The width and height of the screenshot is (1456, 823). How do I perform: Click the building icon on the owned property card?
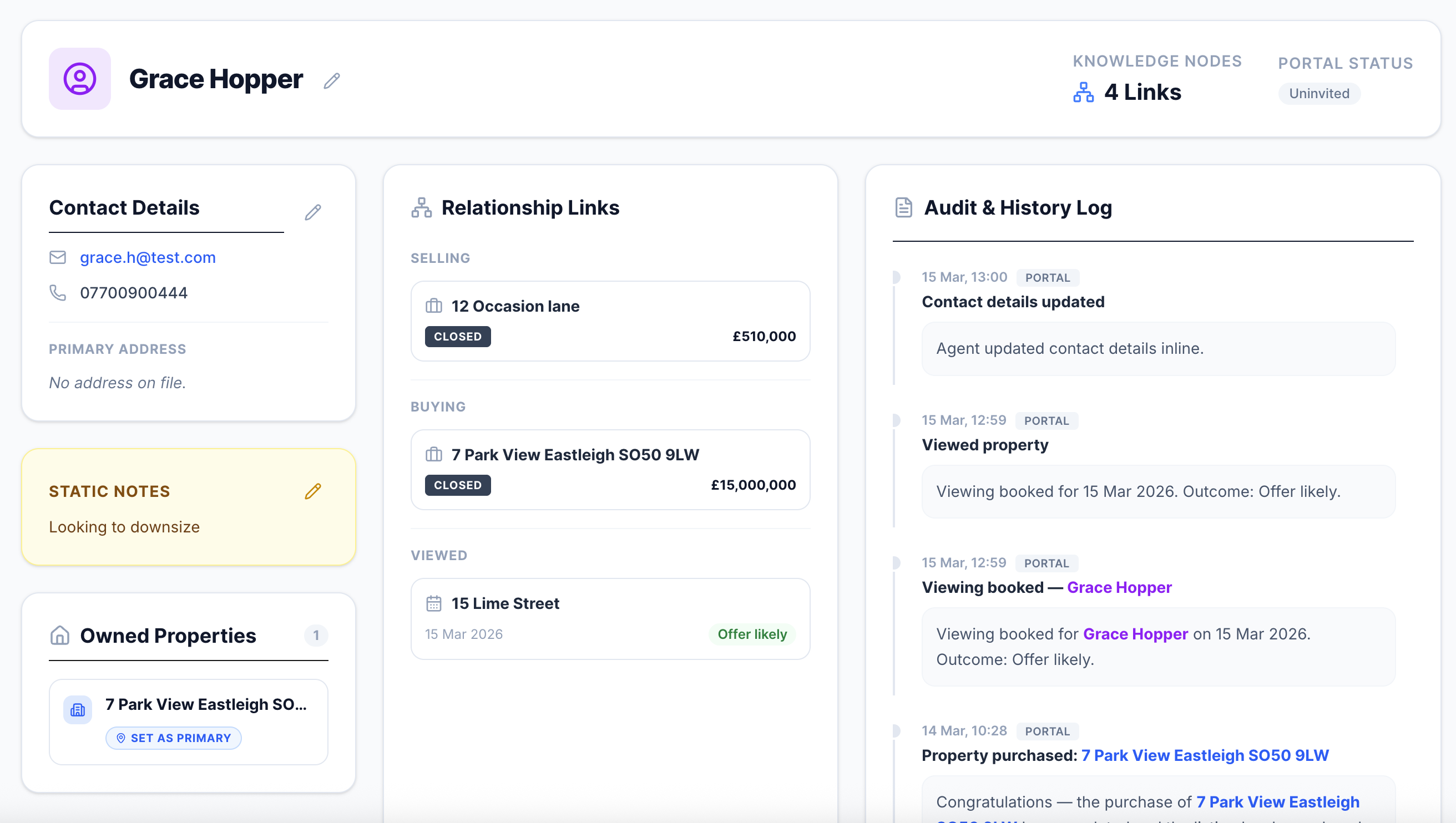pos(78,709)
